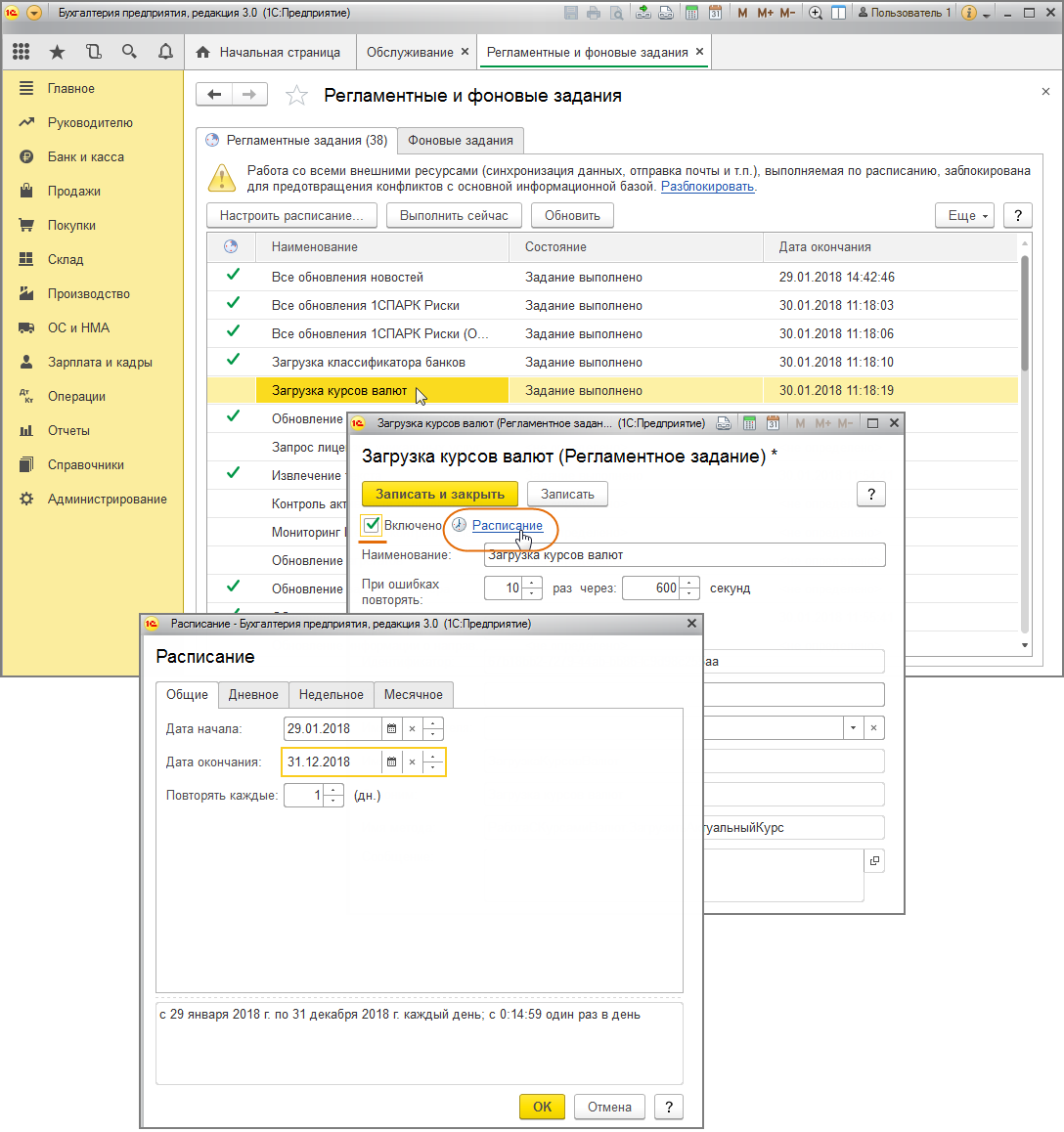Screen dimensions: 1064x1132
Task: Click the yellow information icon in the title bar
Action: pyautogui.click(x=969, y=13)
